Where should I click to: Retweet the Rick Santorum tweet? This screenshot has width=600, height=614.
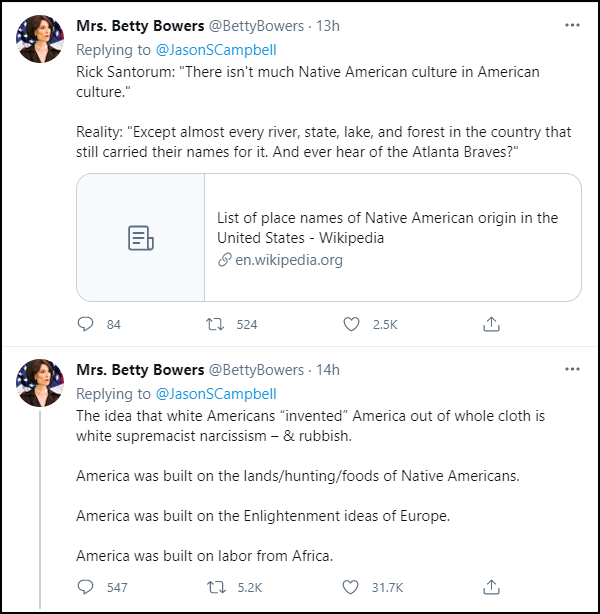click(214, 324)
